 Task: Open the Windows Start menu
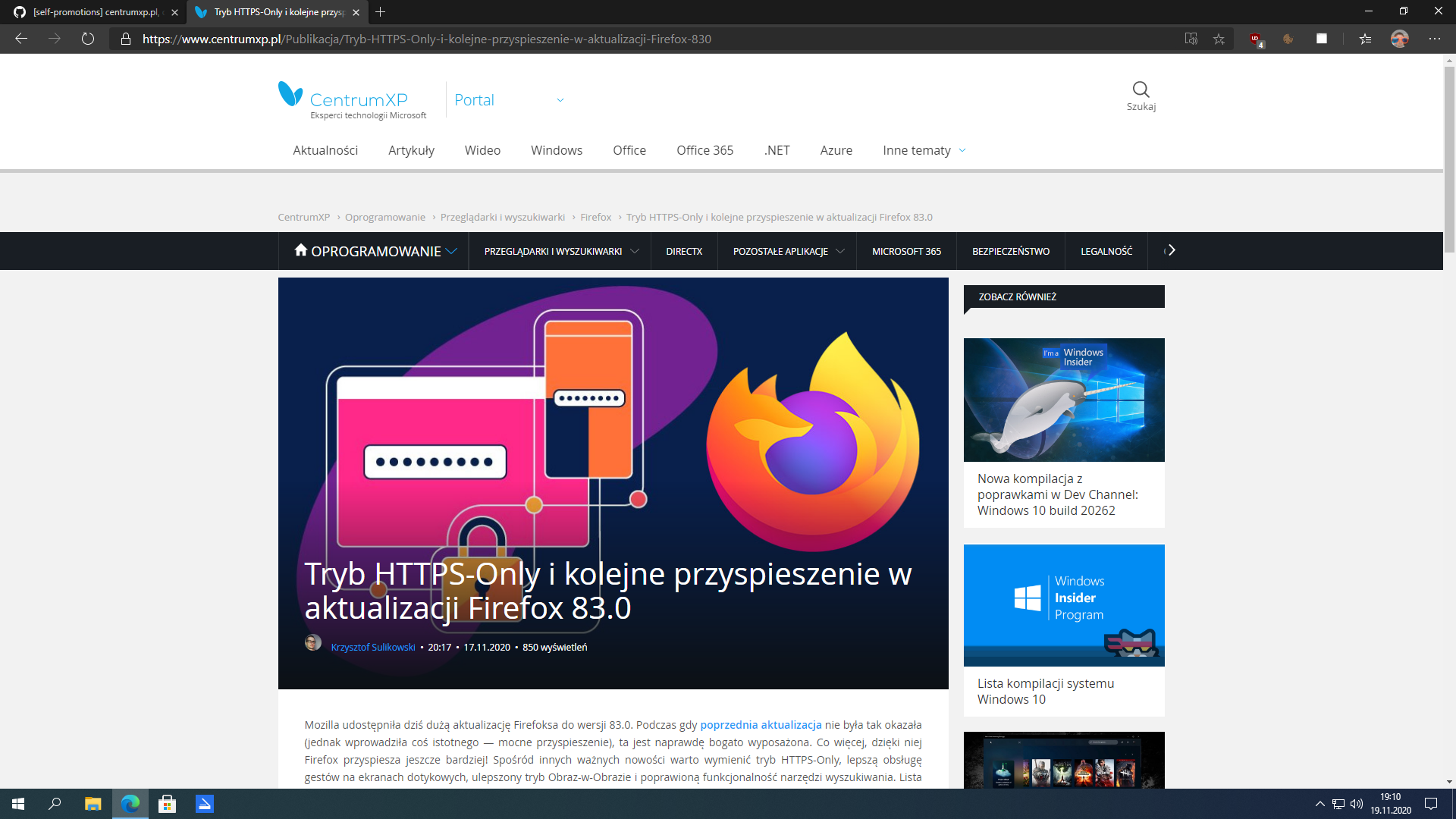pos(18,804)
